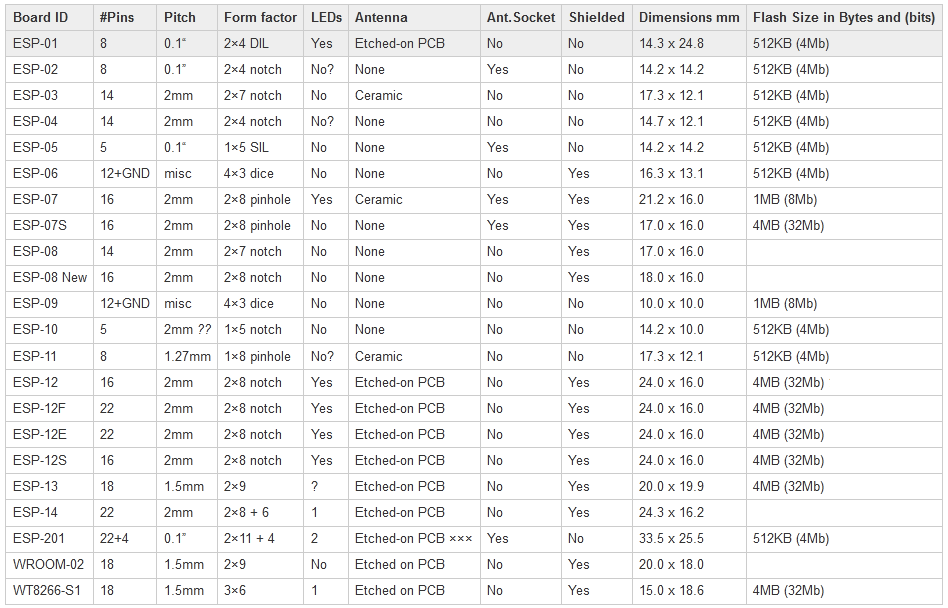The image size is (948, 608).
Task: Click the #Pins column header
Action: (116, 17)
